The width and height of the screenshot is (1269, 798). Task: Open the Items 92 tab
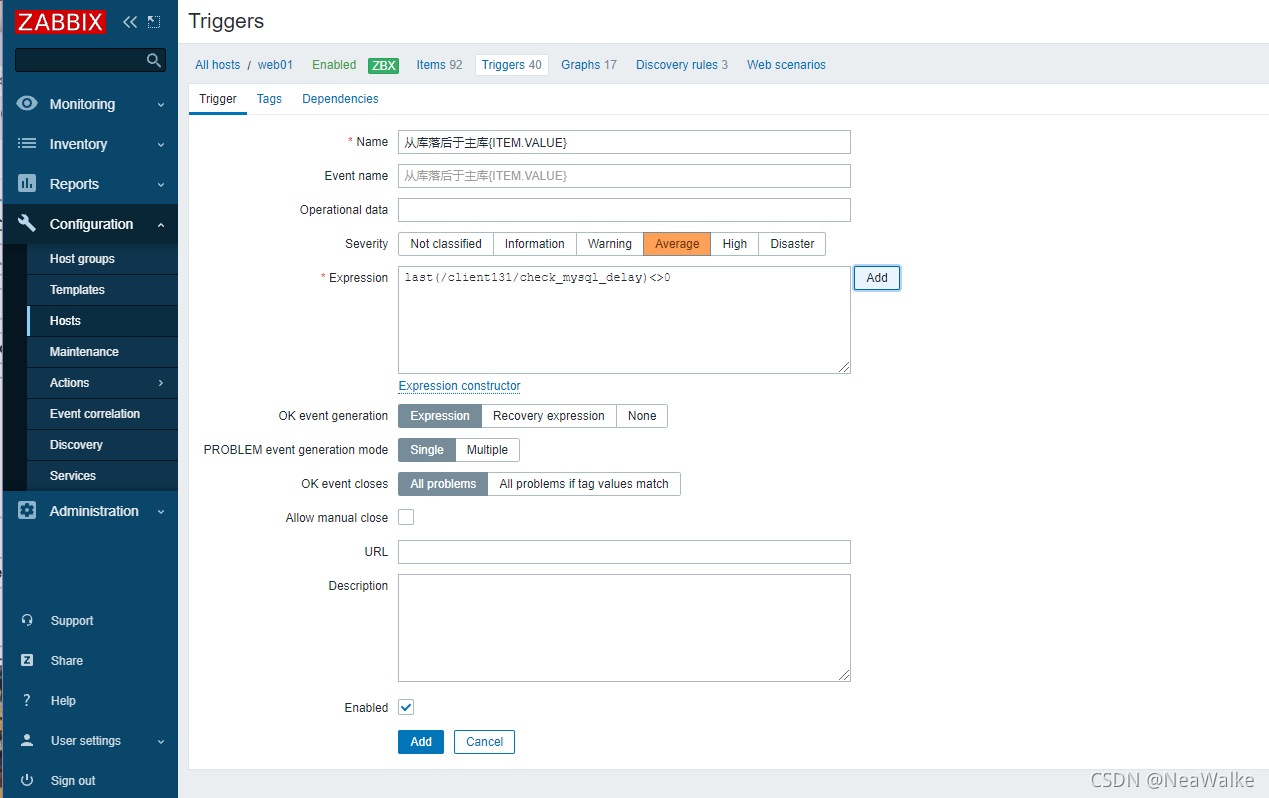439,65
